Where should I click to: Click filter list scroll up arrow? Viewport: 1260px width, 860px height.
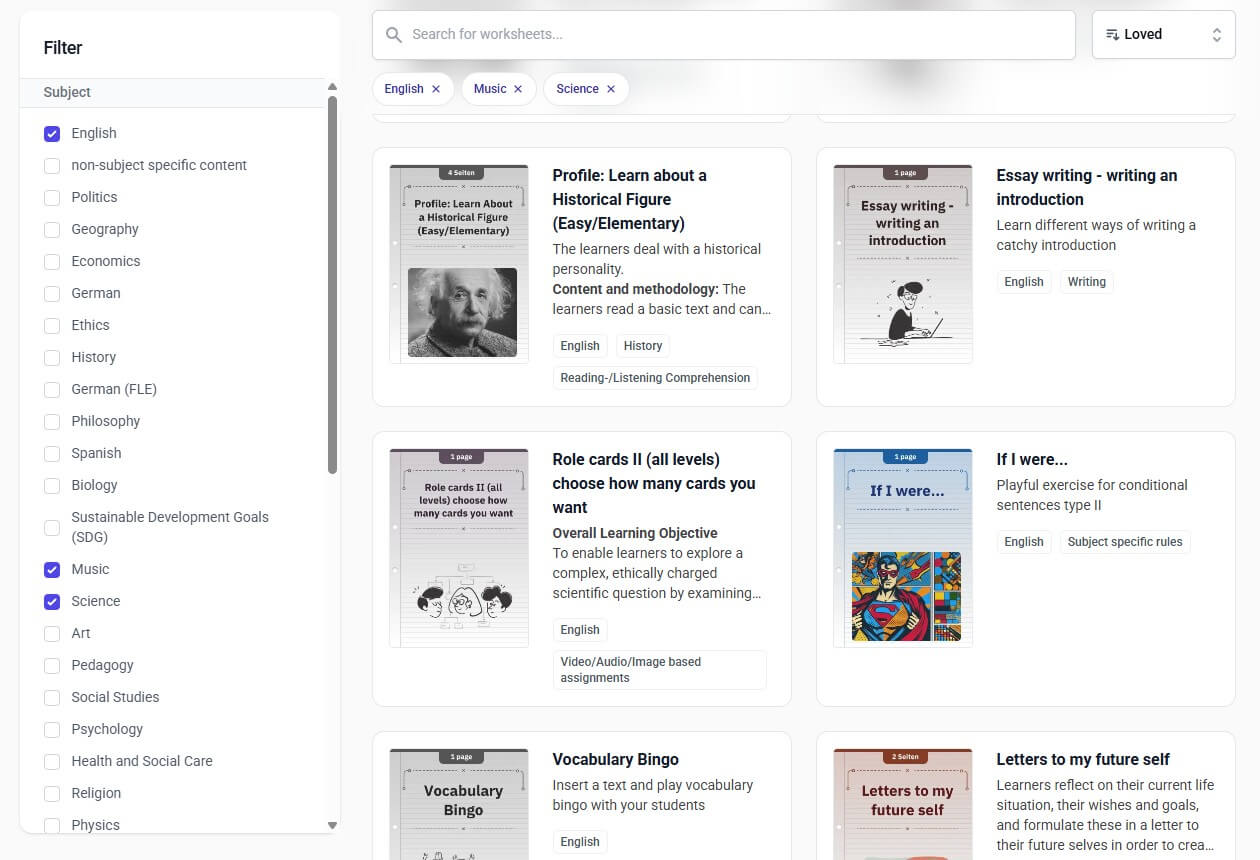pyautogui.click(x=333, y=87)
